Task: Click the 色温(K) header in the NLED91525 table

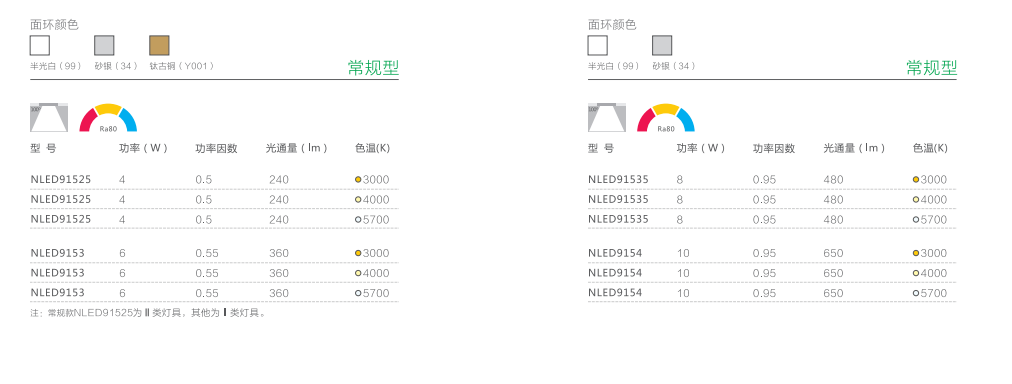Action: [372, 148]
